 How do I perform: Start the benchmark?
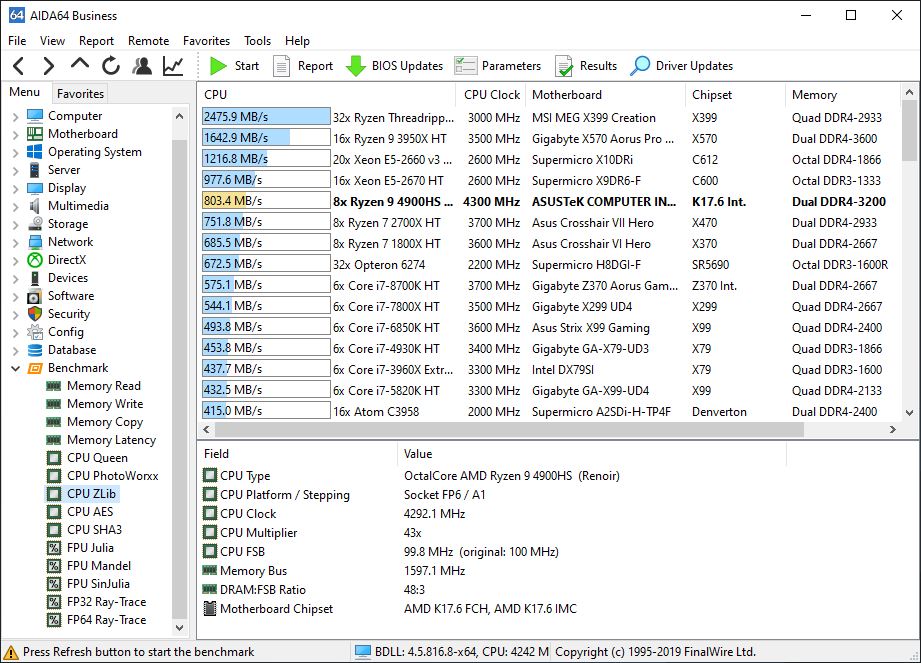(x=234, y=66)
